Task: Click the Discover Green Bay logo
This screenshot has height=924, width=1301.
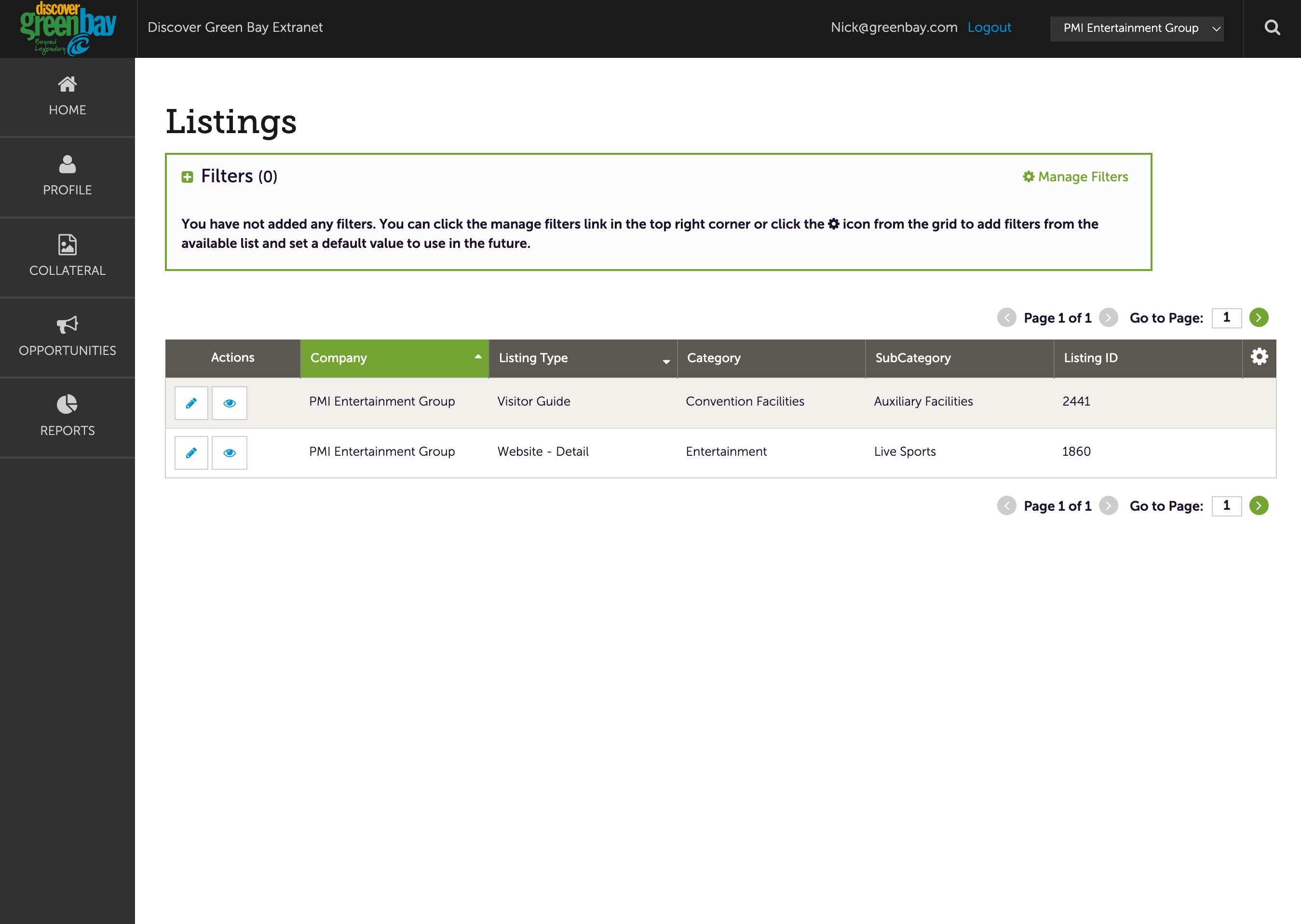Action: 68,28
